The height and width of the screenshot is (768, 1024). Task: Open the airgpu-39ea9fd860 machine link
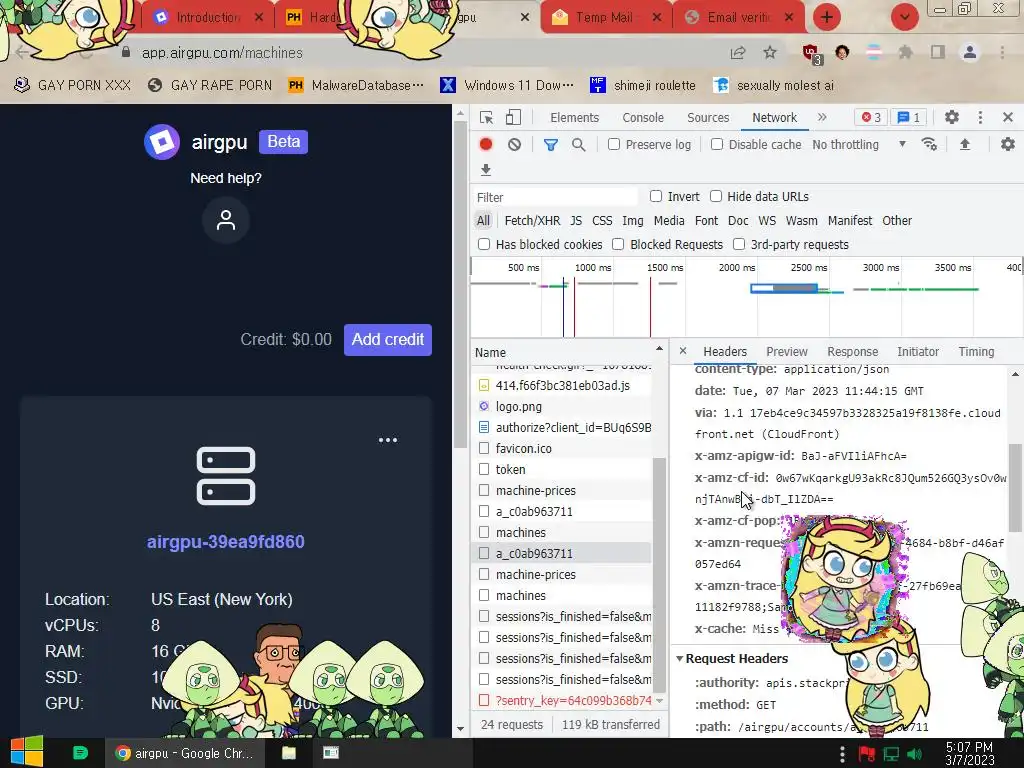pos(225,541)
